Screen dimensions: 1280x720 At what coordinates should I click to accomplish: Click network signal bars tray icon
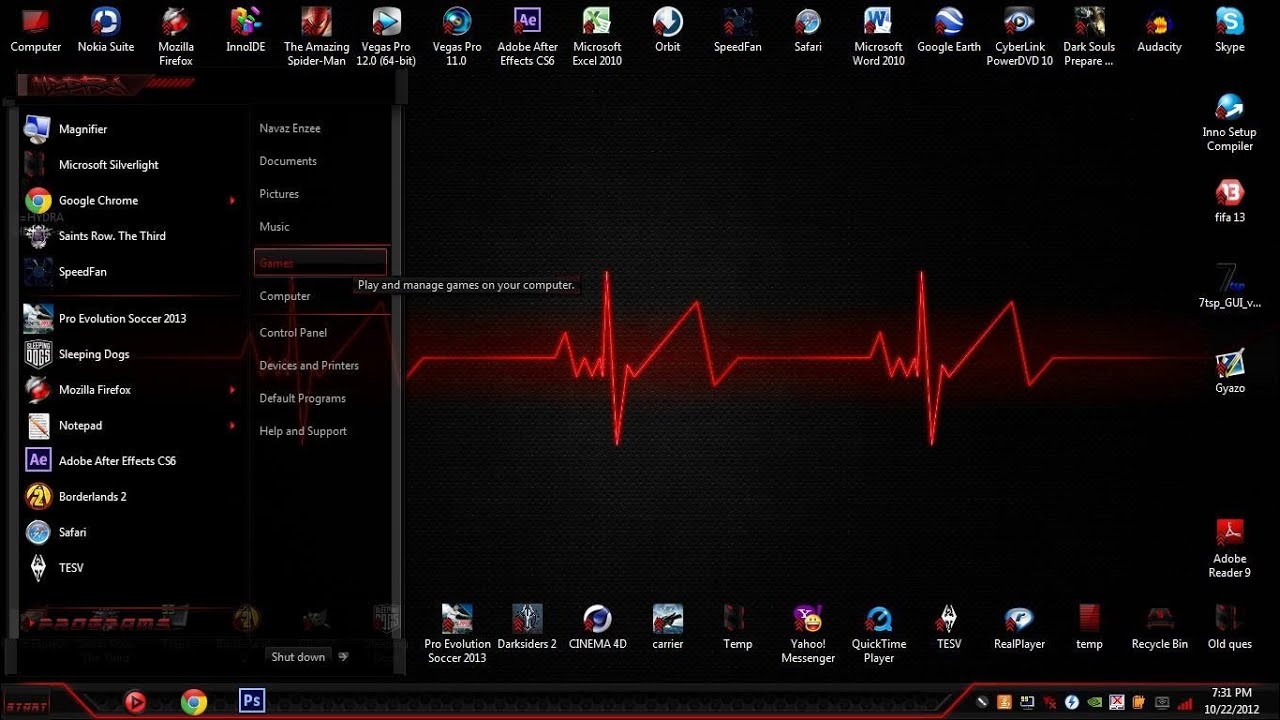tap(1183, 702)
